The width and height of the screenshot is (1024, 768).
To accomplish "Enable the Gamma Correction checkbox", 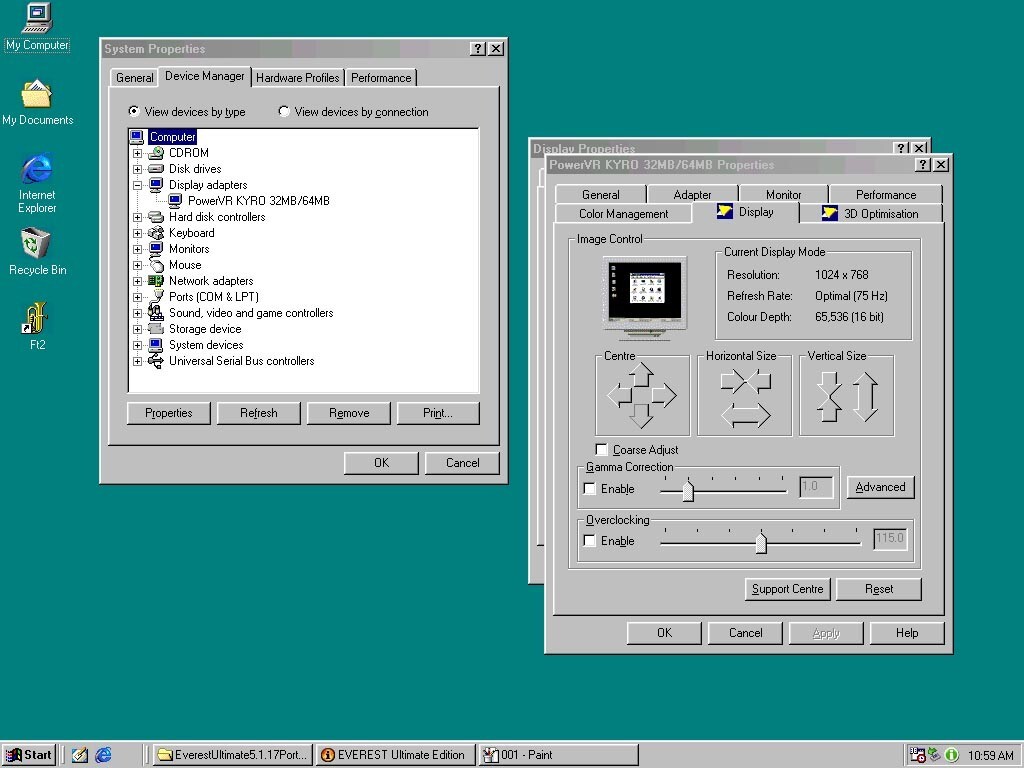I will pyautogui.click(x=590, y=489).
